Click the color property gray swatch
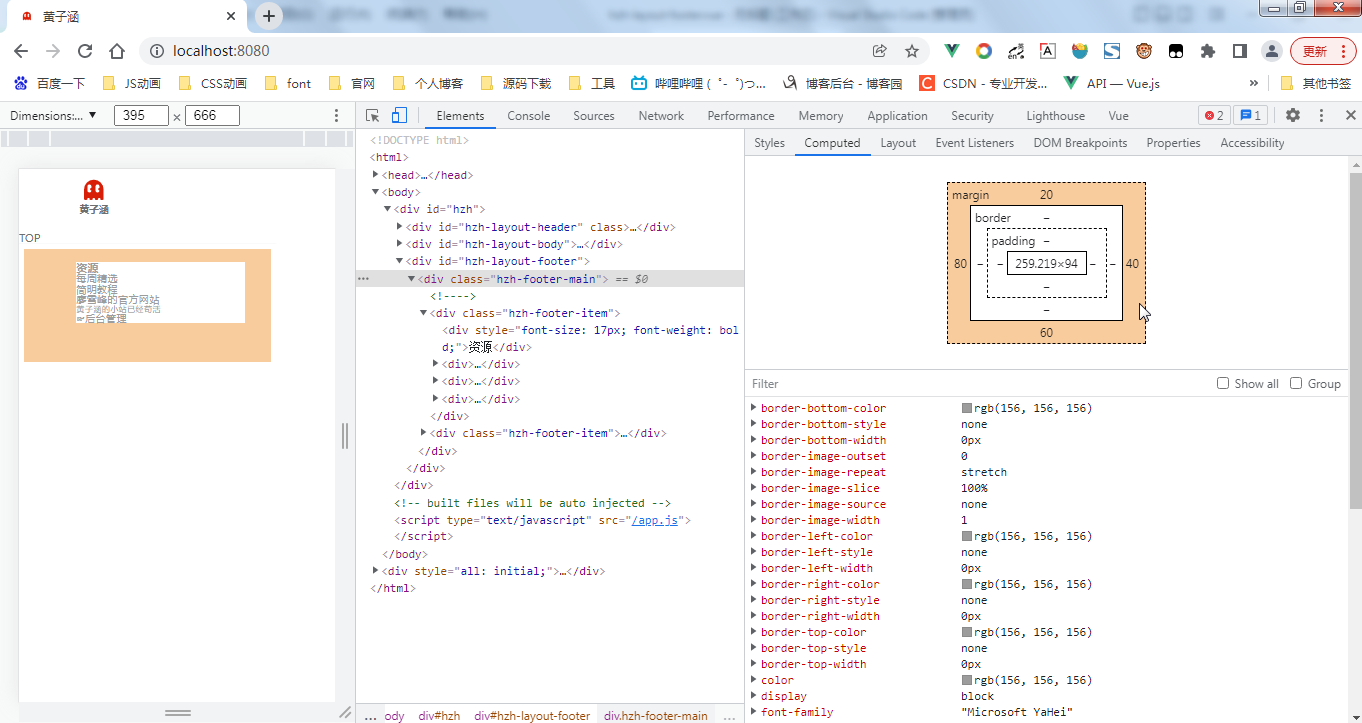1362x723 pixels. 967,680
